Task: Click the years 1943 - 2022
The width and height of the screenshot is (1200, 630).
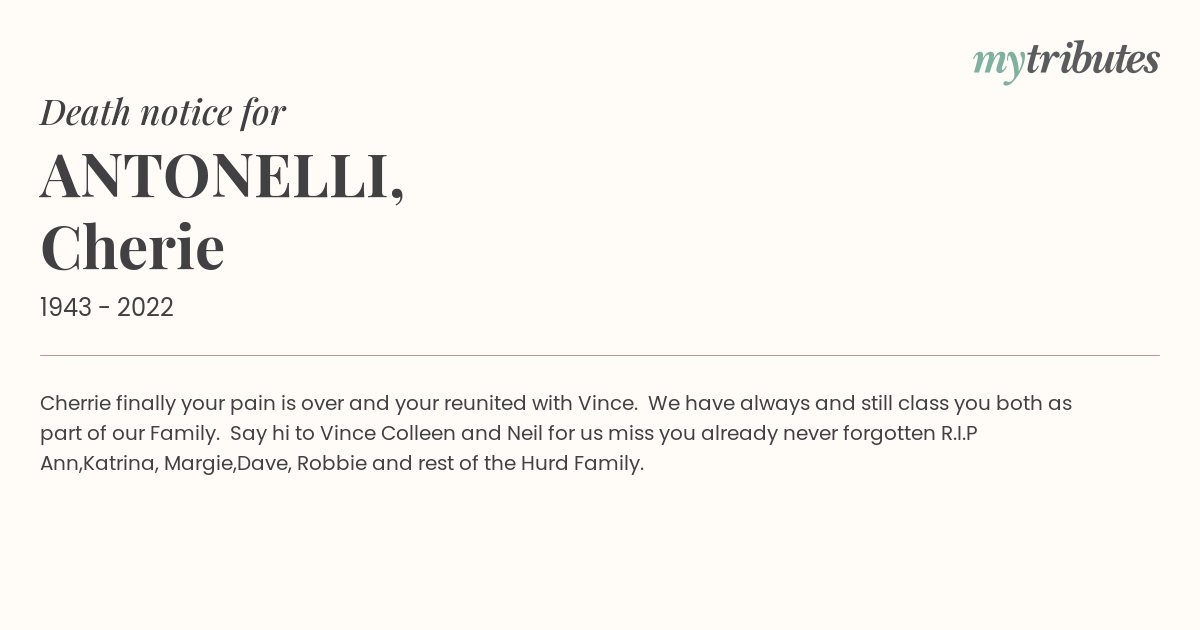Action: click(x=107, y=308)
